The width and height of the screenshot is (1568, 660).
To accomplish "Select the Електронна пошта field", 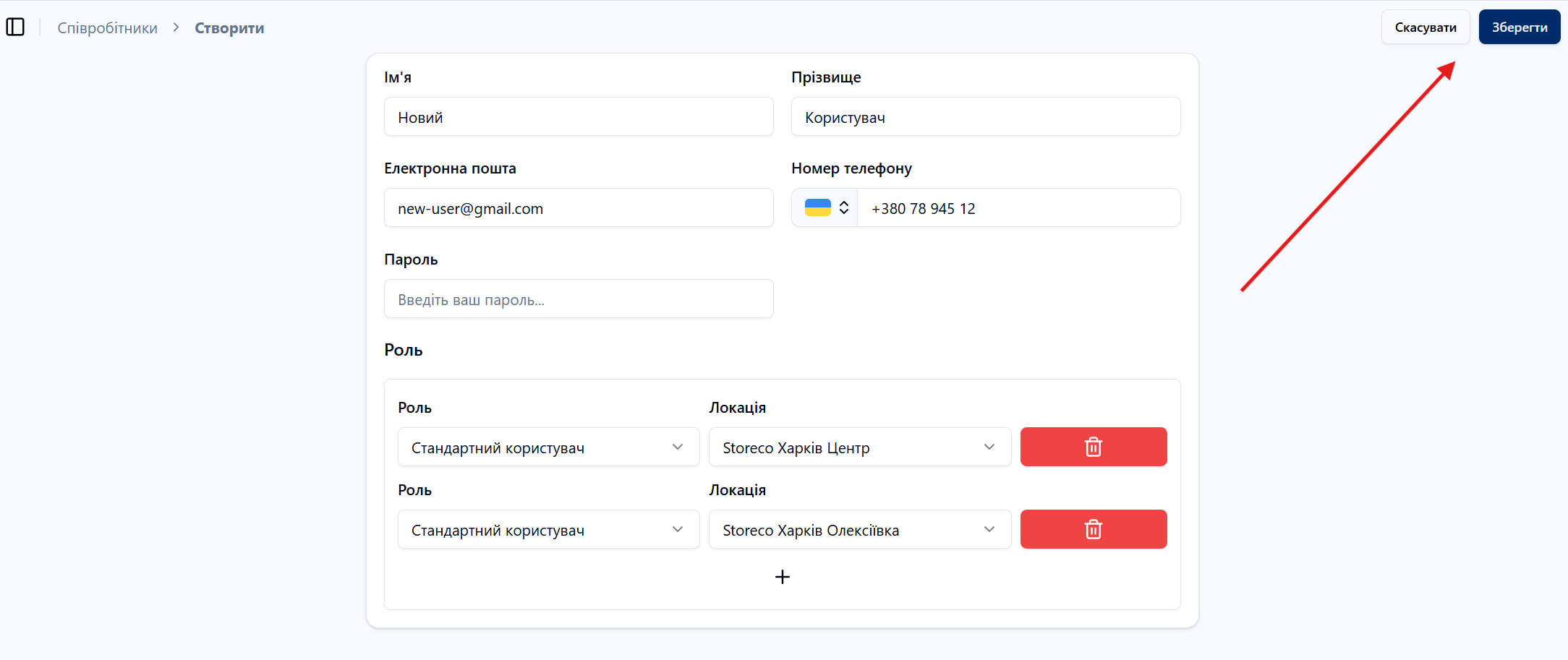I will point(579,208).
